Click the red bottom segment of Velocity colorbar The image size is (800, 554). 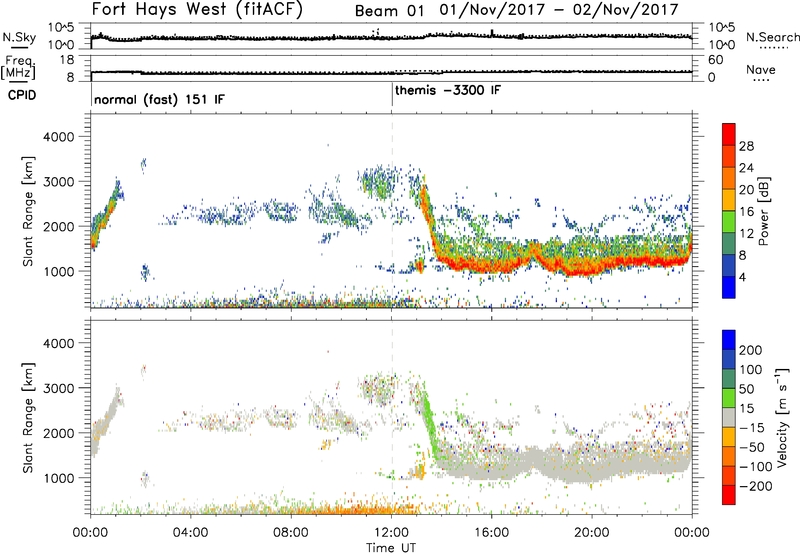tap(729, 495)
